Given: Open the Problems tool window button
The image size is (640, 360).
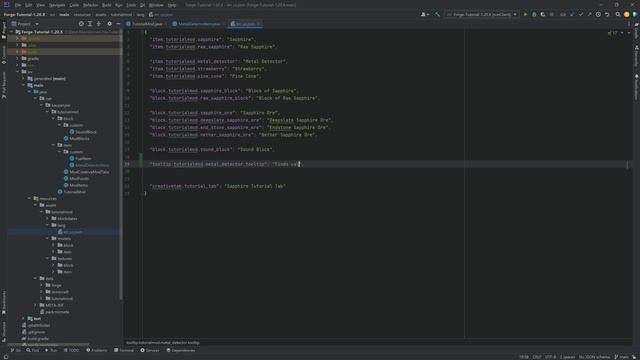Looking at the screenshot, I should click(x=97, y=350).
